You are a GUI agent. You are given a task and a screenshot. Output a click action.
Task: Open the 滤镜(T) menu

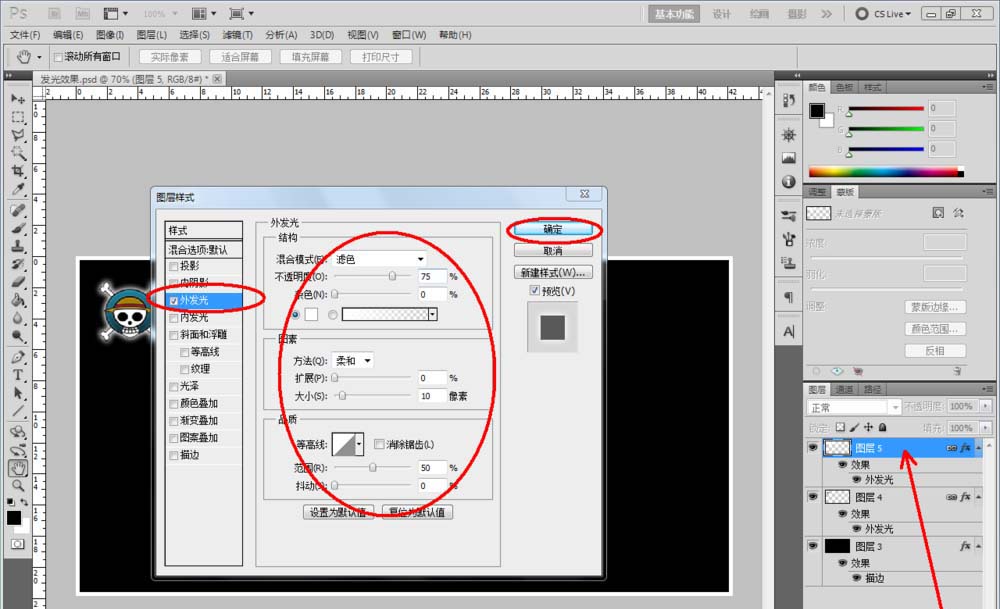(237, 35)
